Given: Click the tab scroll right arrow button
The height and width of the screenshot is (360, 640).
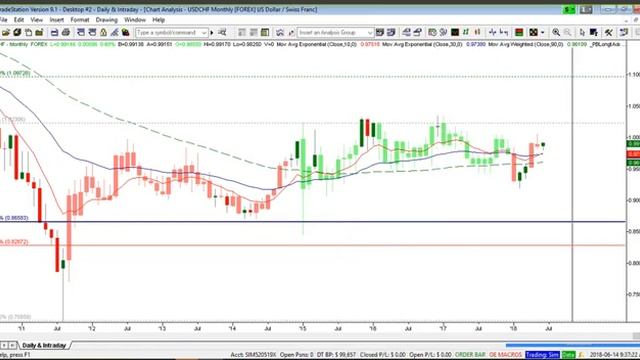Looking at the screenshot, I should pyautogui.click(x=12, y=345).
